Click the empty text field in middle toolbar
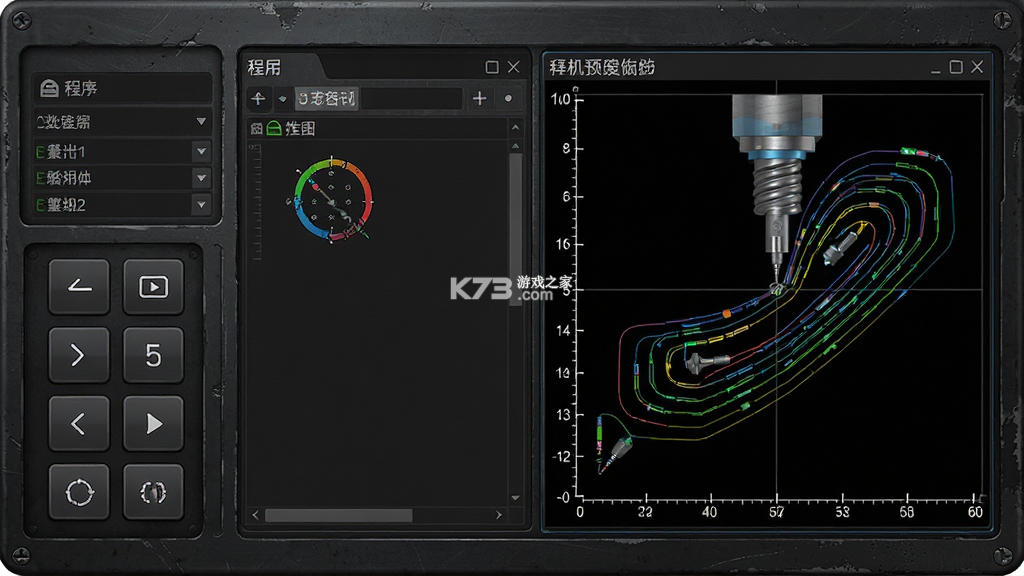 pyautogui.click(x=411, y=99)
